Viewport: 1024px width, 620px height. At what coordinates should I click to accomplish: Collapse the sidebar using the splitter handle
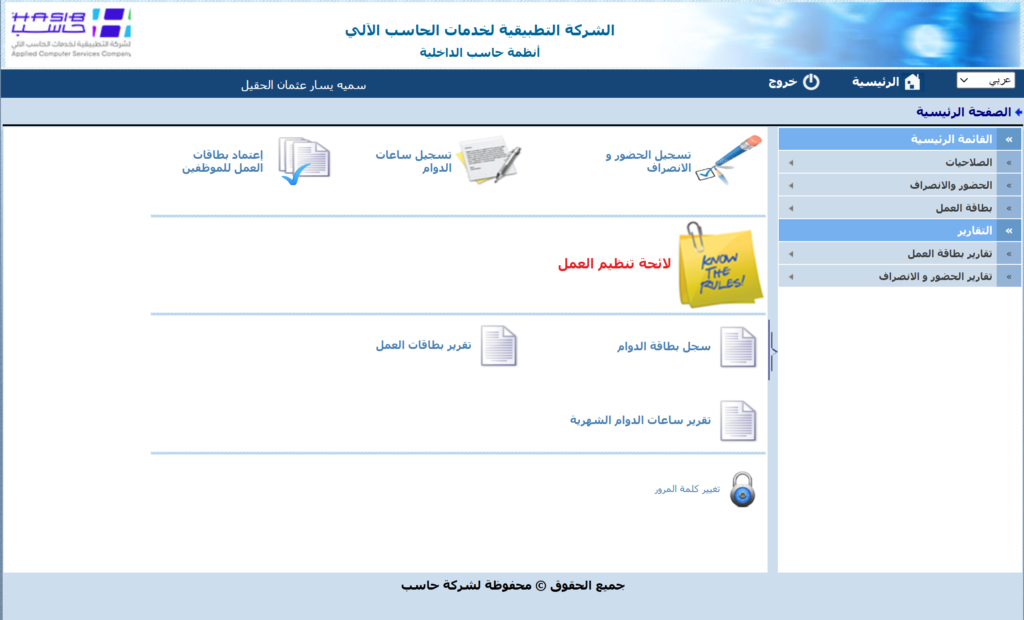pyautogui.click(x=772, y=350)
